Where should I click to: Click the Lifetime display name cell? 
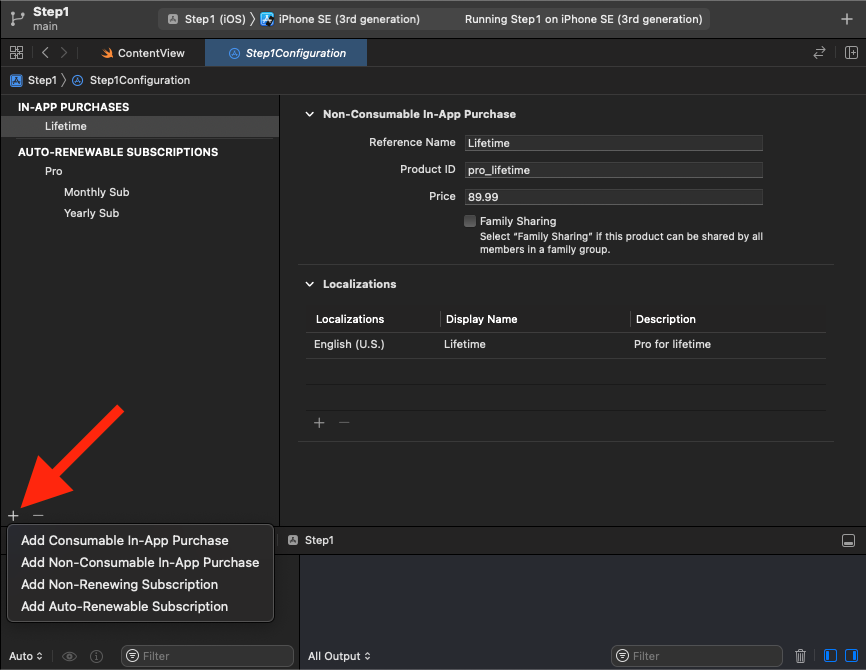pyautogui.click(x=464, y=345)
